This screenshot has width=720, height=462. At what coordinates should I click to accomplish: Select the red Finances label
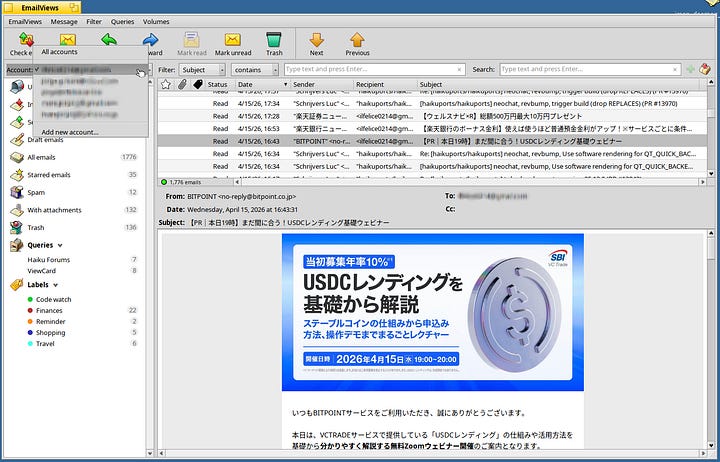click(x=49, y=310)
